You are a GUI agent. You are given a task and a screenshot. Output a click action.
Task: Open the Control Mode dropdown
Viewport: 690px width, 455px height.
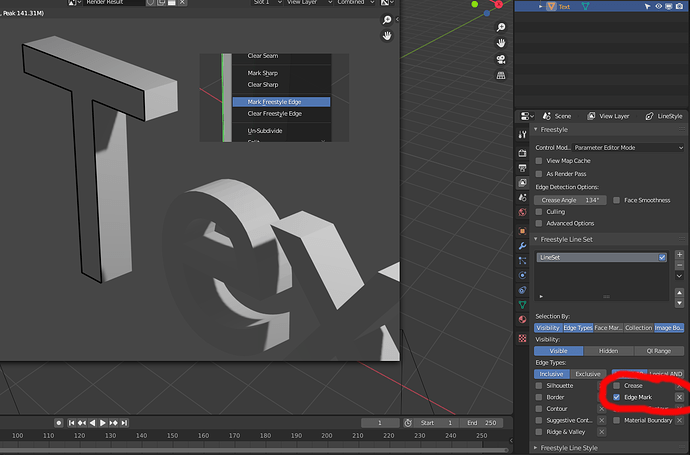[x=628, y=148]
